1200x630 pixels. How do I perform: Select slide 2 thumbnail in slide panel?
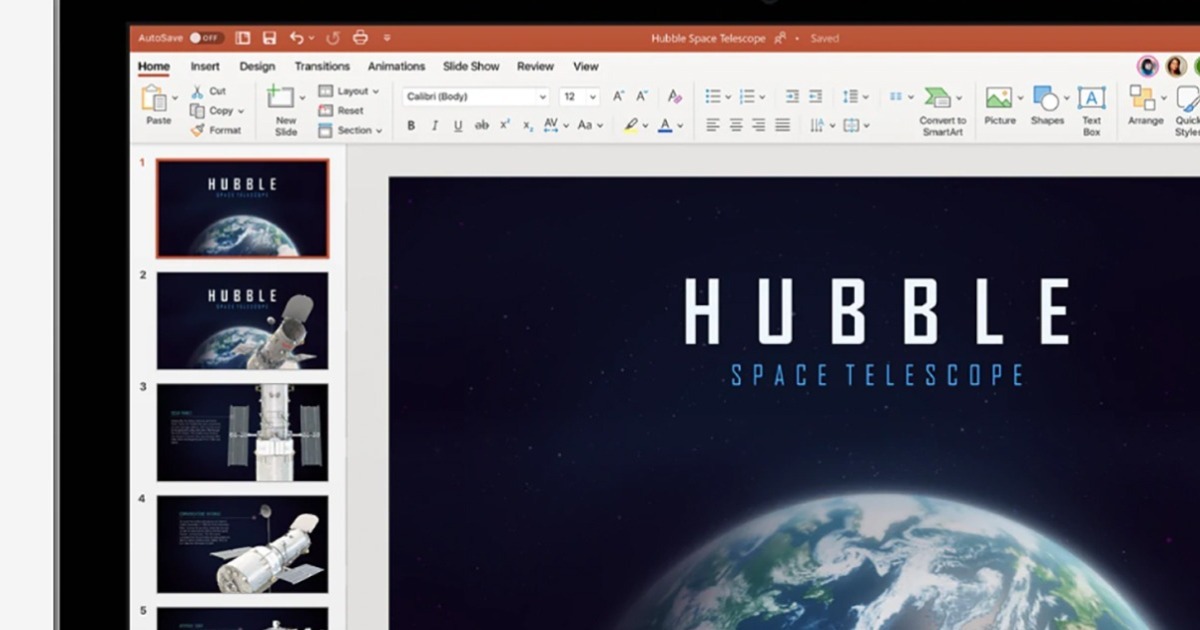point(242,320)
